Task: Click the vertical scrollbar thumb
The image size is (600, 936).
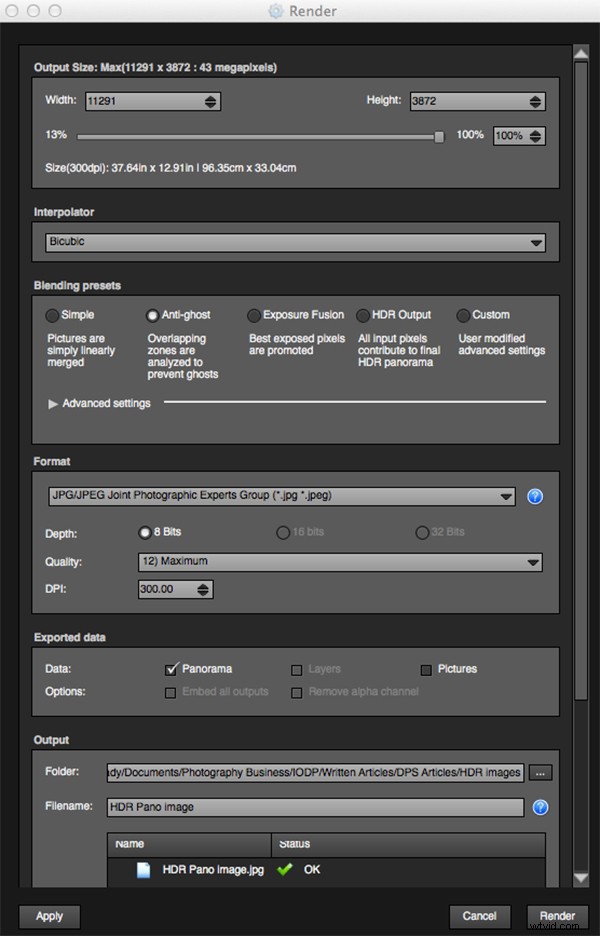Action: click(x=581, y=380)
